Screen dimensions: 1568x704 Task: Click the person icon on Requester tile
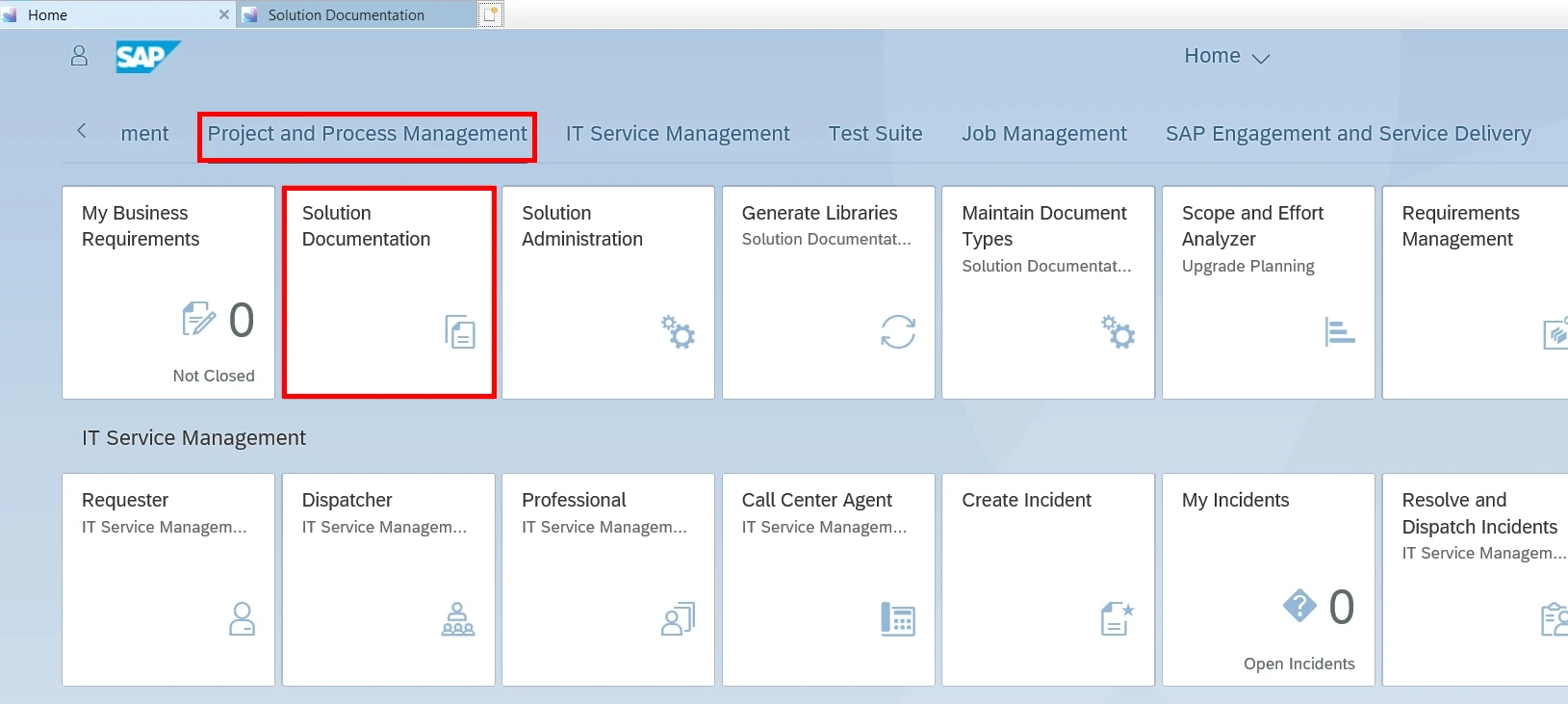[242, 619]
